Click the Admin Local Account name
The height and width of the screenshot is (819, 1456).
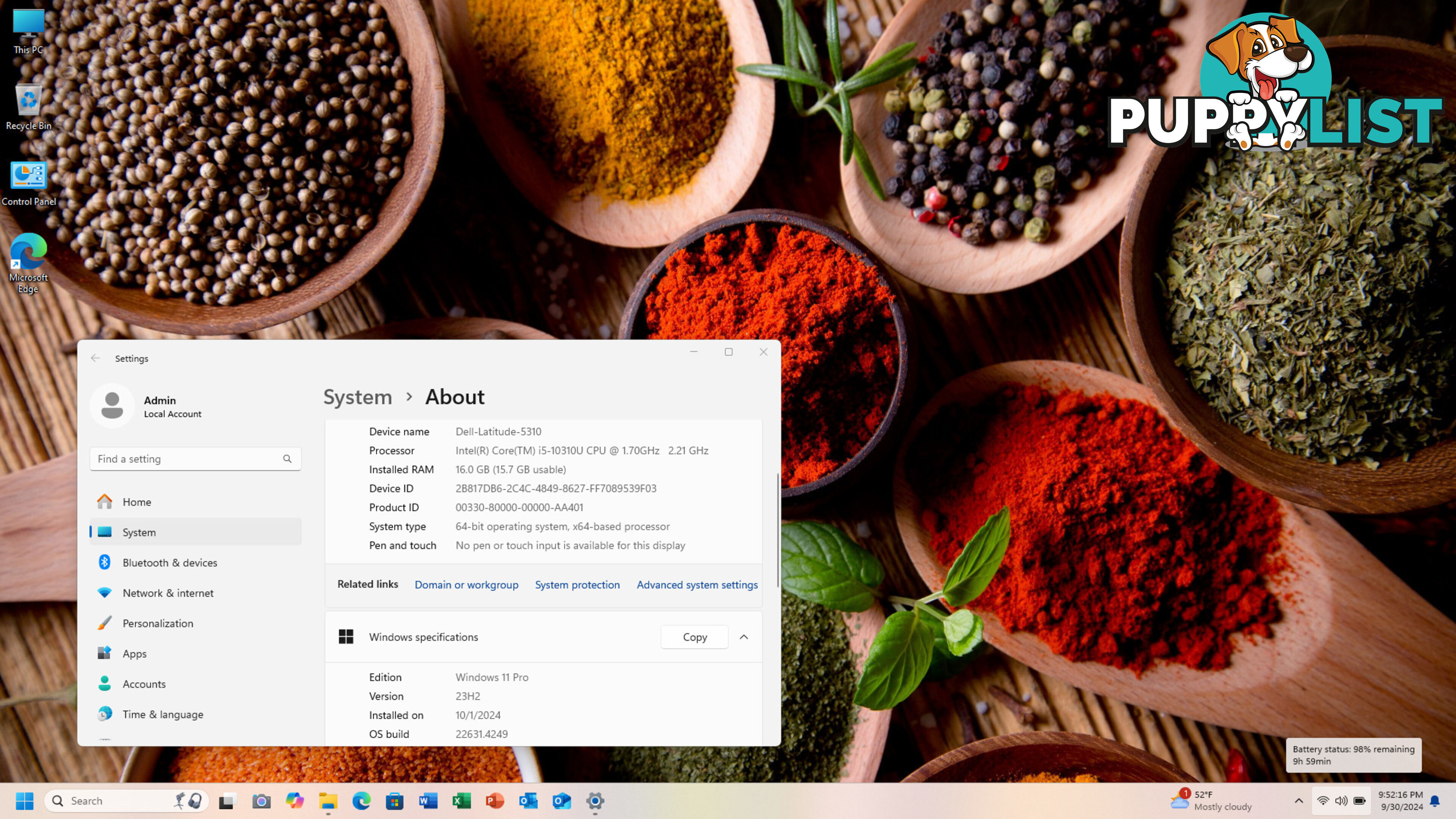(173, 406)
